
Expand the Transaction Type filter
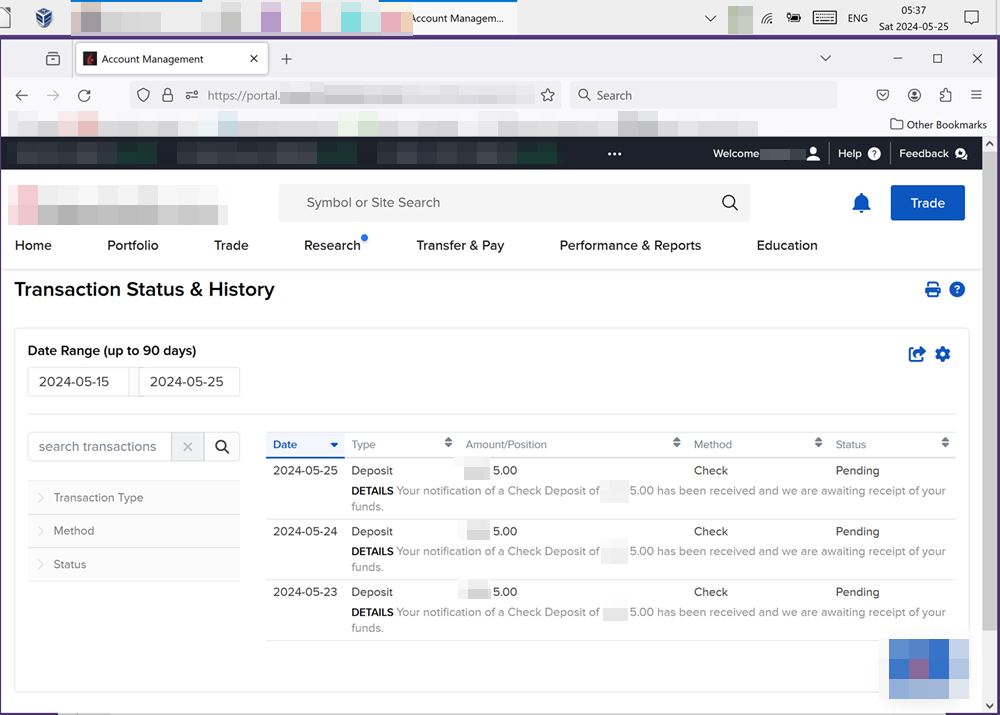pyautogui.click(x=134, y=498)
